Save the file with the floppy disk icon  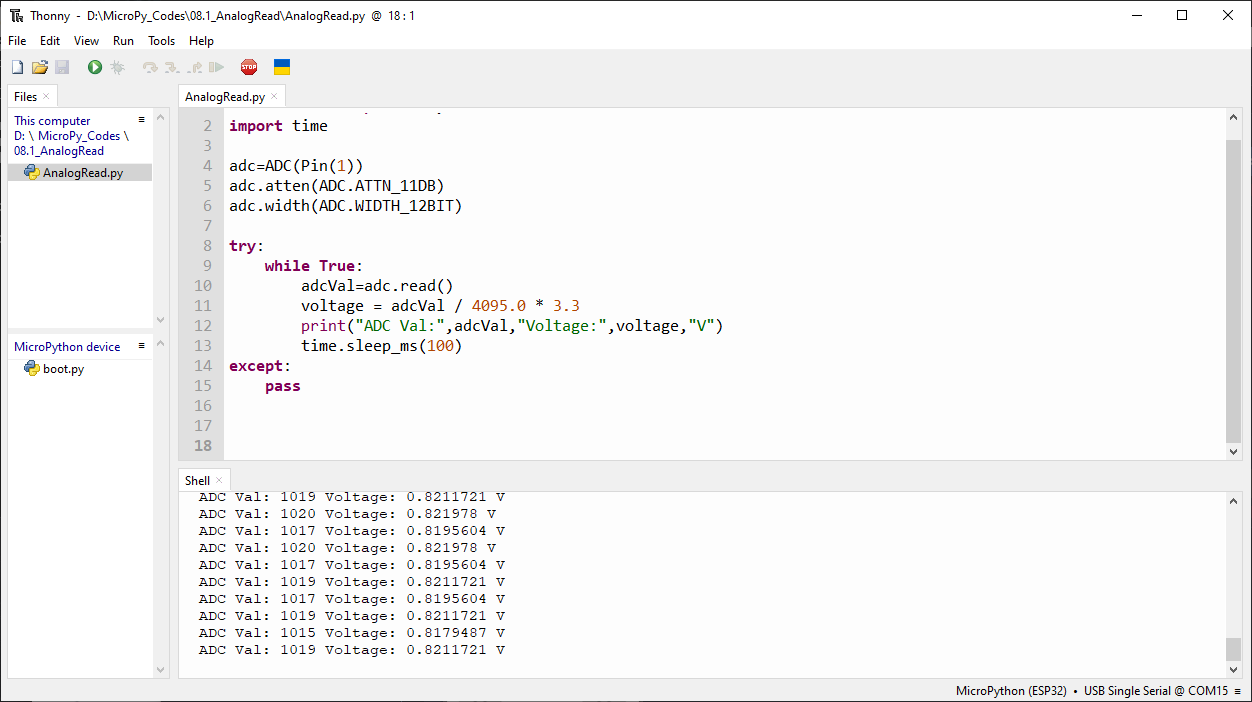pyautogui.click(x=62, y=67)
